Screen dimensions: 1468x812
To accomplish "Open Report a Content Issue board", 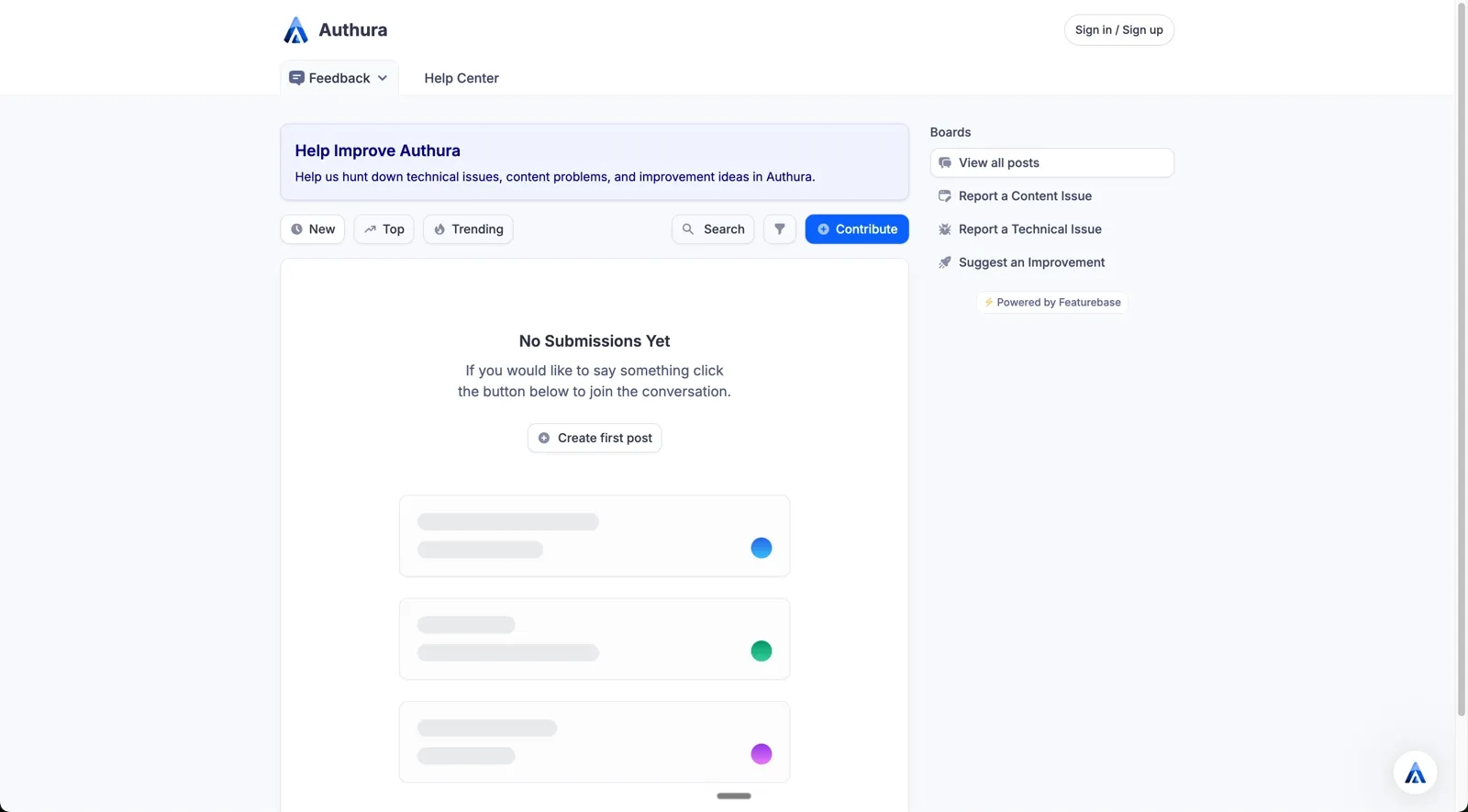I will click(1052, 196).
